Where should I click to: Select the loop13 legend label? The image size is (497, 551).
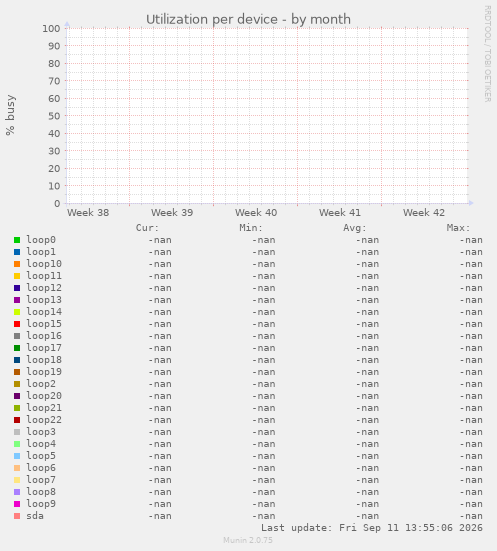click(44, 300)
